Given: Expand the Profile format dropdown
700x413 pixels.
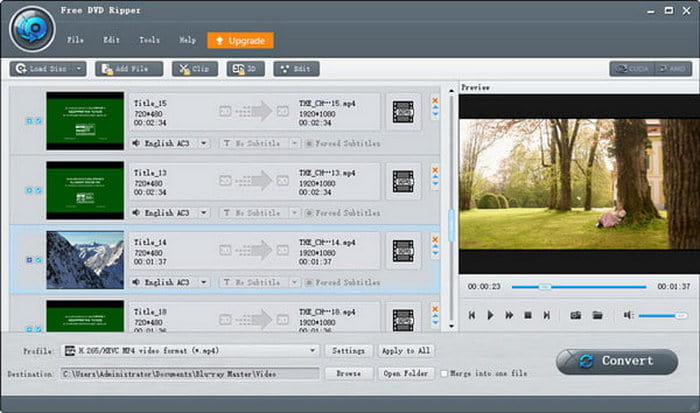Looking at the screenshot, I should coord(312,350).
